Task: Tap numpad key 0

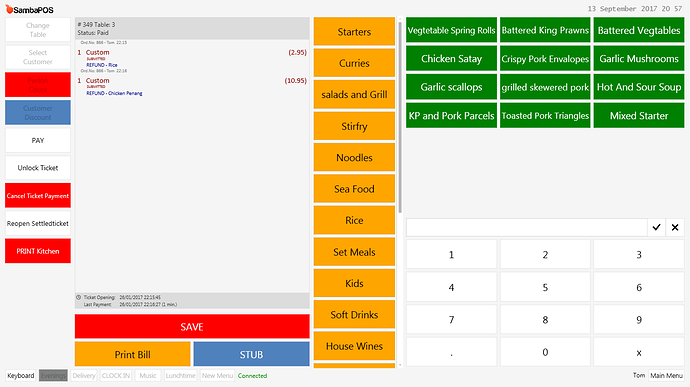Action: coord(545,352)
